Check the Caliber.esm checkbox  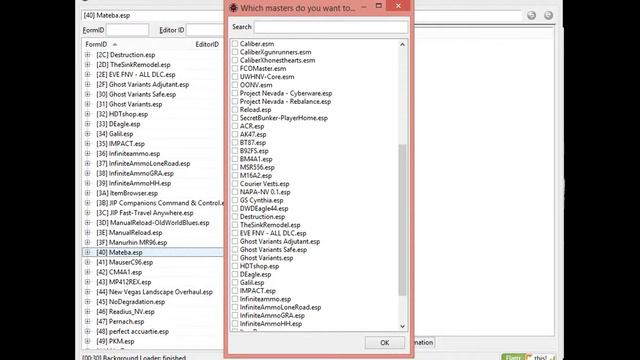pos(235,44)
